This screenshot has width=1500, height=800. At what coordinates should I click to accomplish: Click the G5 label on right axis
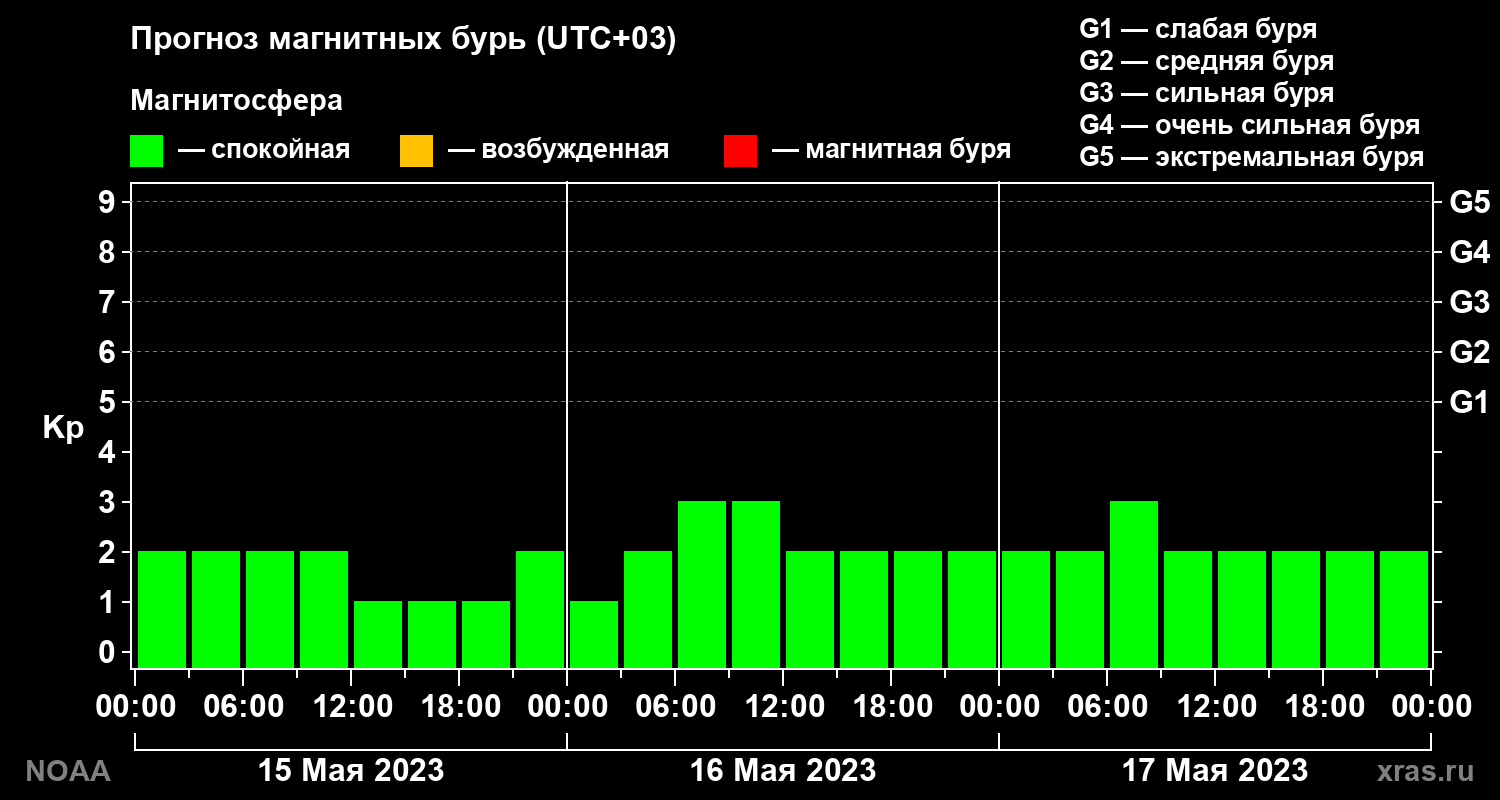click(x=1470, y=202)
